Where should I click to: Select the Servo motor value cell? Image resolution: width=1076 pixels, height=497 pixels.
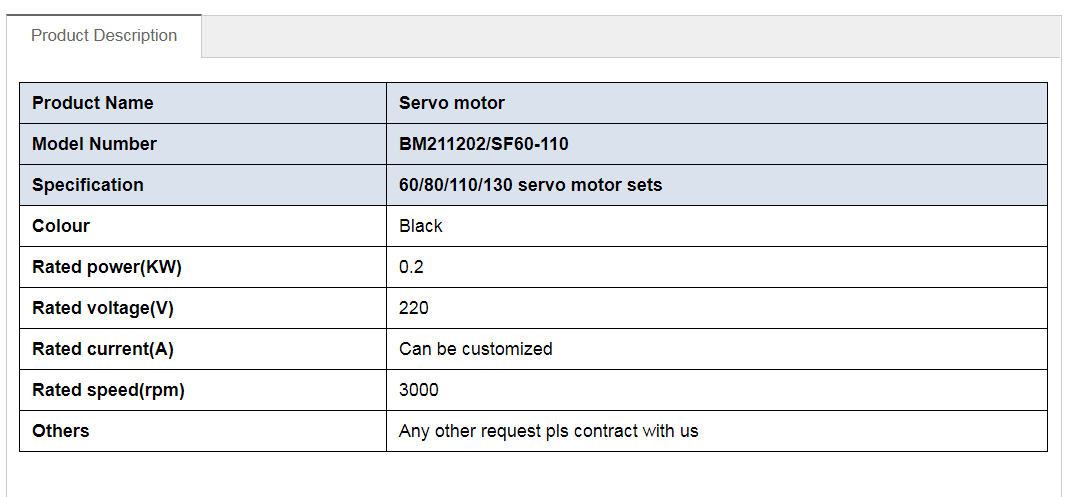[452, 103]
